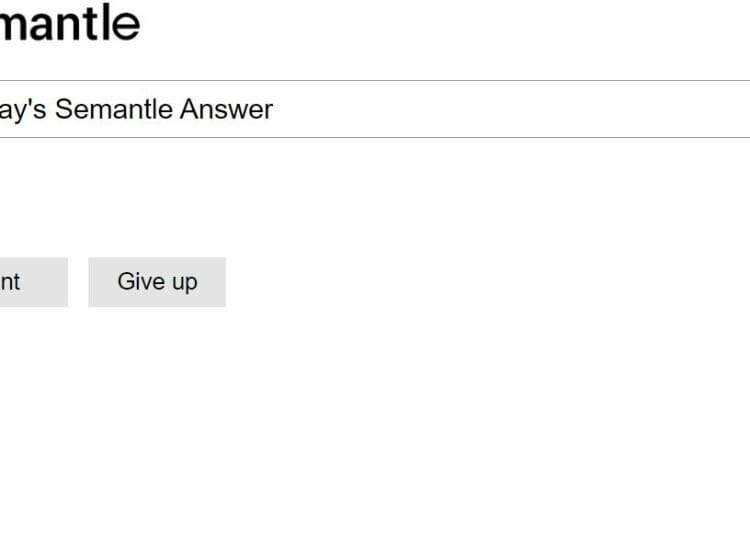Click the button left of Give up
This screenshot has height=536, width=750.
[x=33, y=282]
